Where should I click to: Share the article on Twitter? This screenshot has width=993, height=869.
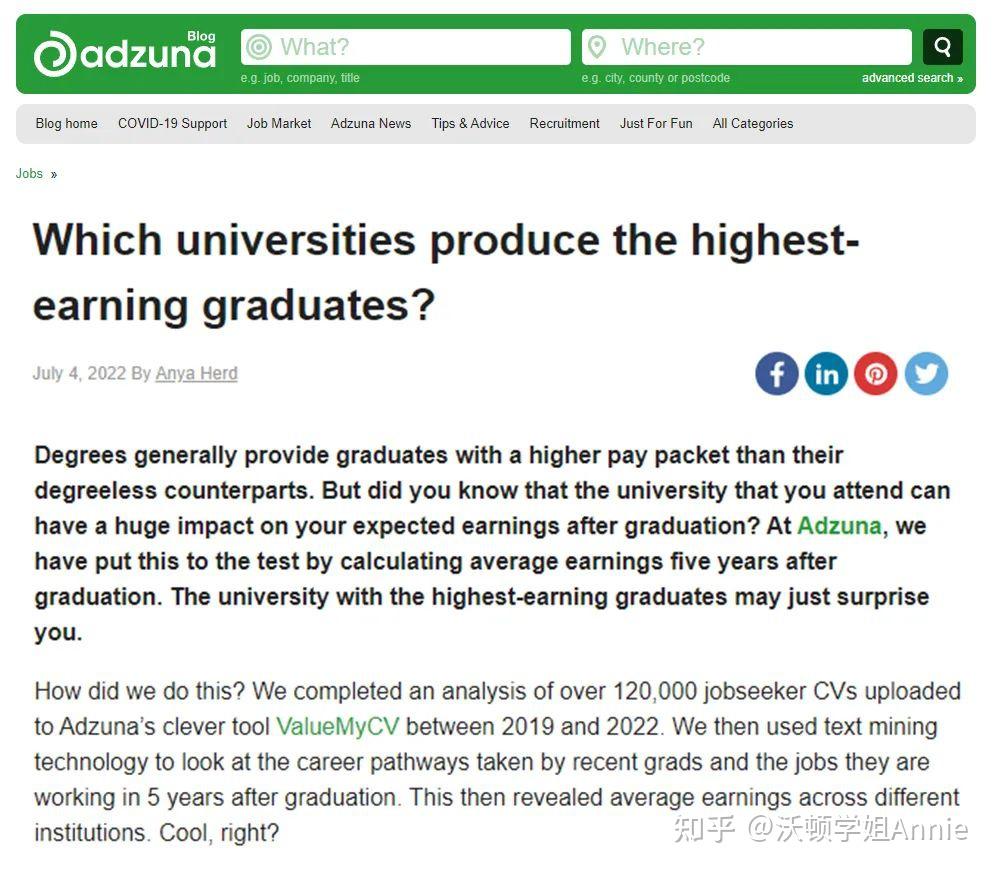pyautogui.click(x=926, y=374)
